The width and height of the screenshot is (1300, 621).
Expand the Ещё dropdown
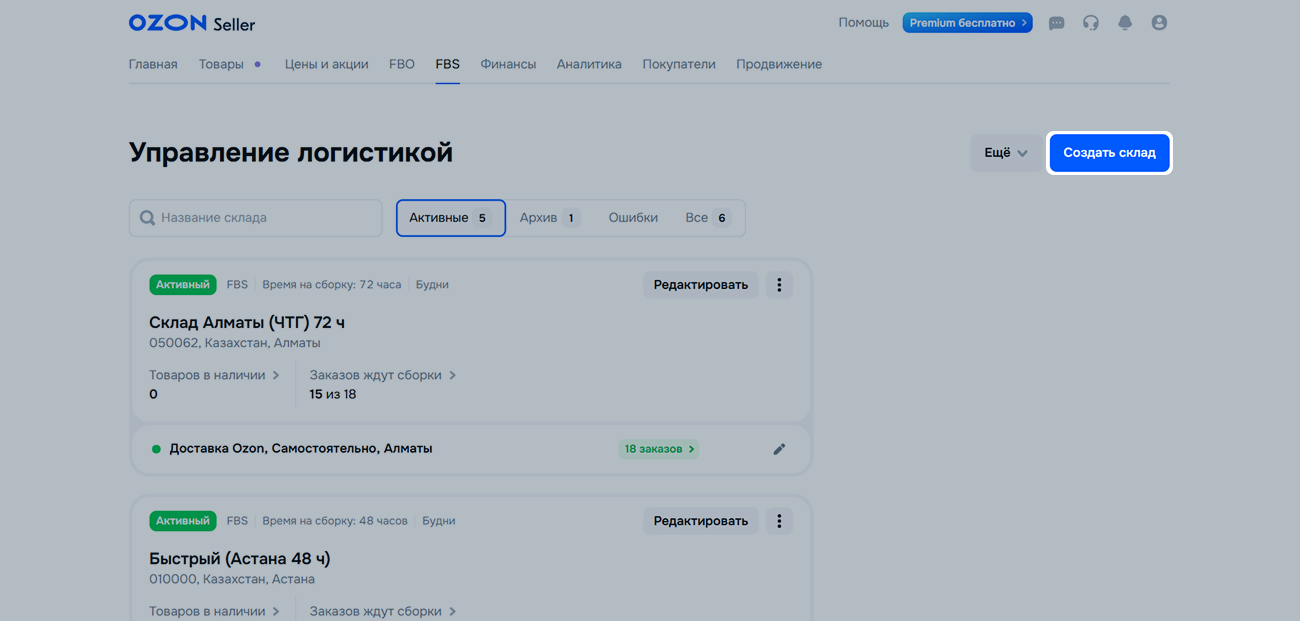(1005, 153)
